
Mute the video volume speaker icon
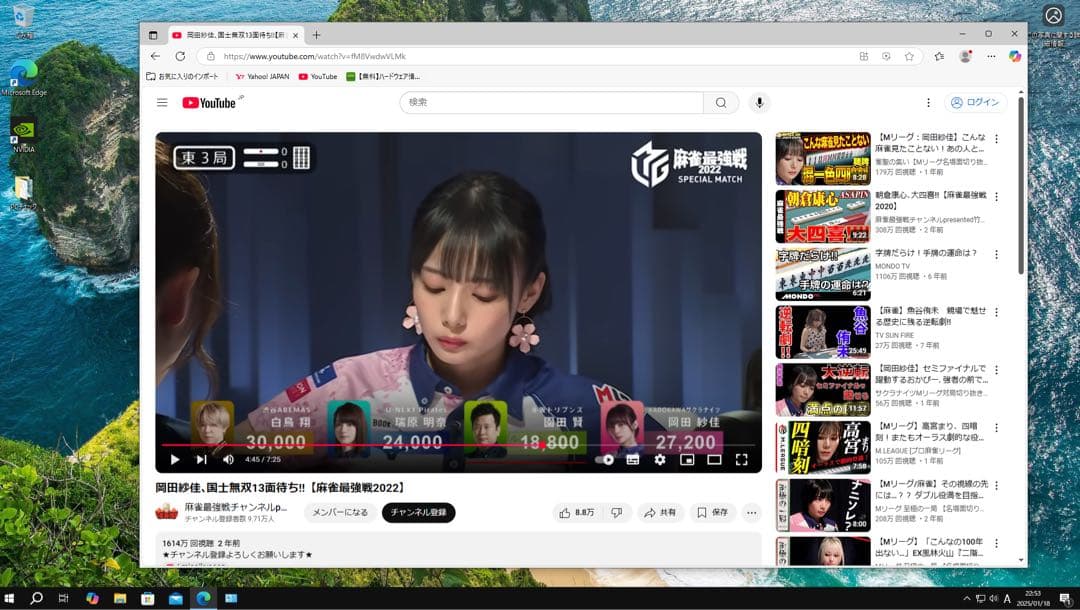228,460
